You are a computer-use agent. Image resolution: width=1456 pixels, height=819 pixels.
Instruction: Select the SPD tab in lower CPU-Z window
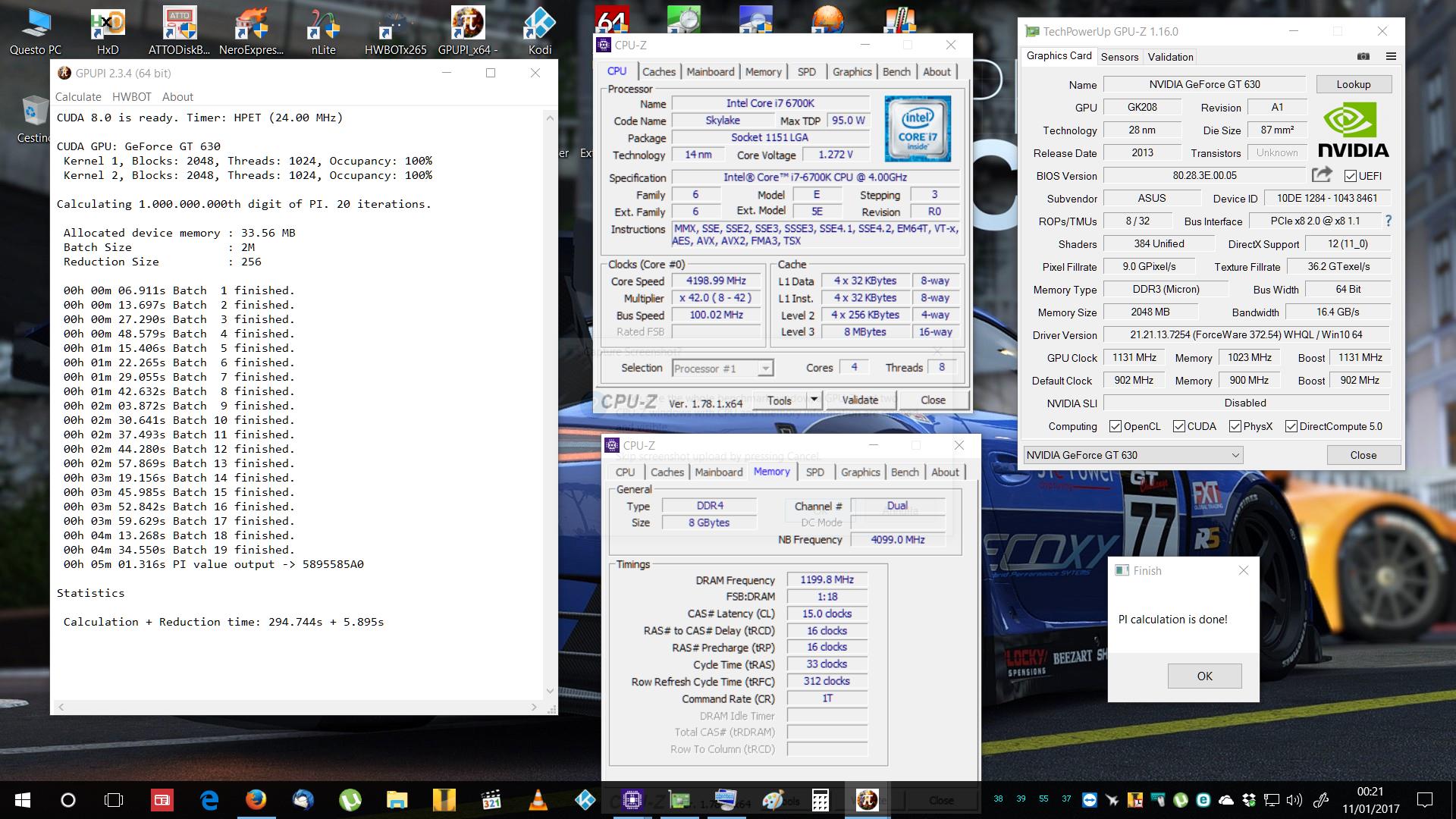coord(815,472)
